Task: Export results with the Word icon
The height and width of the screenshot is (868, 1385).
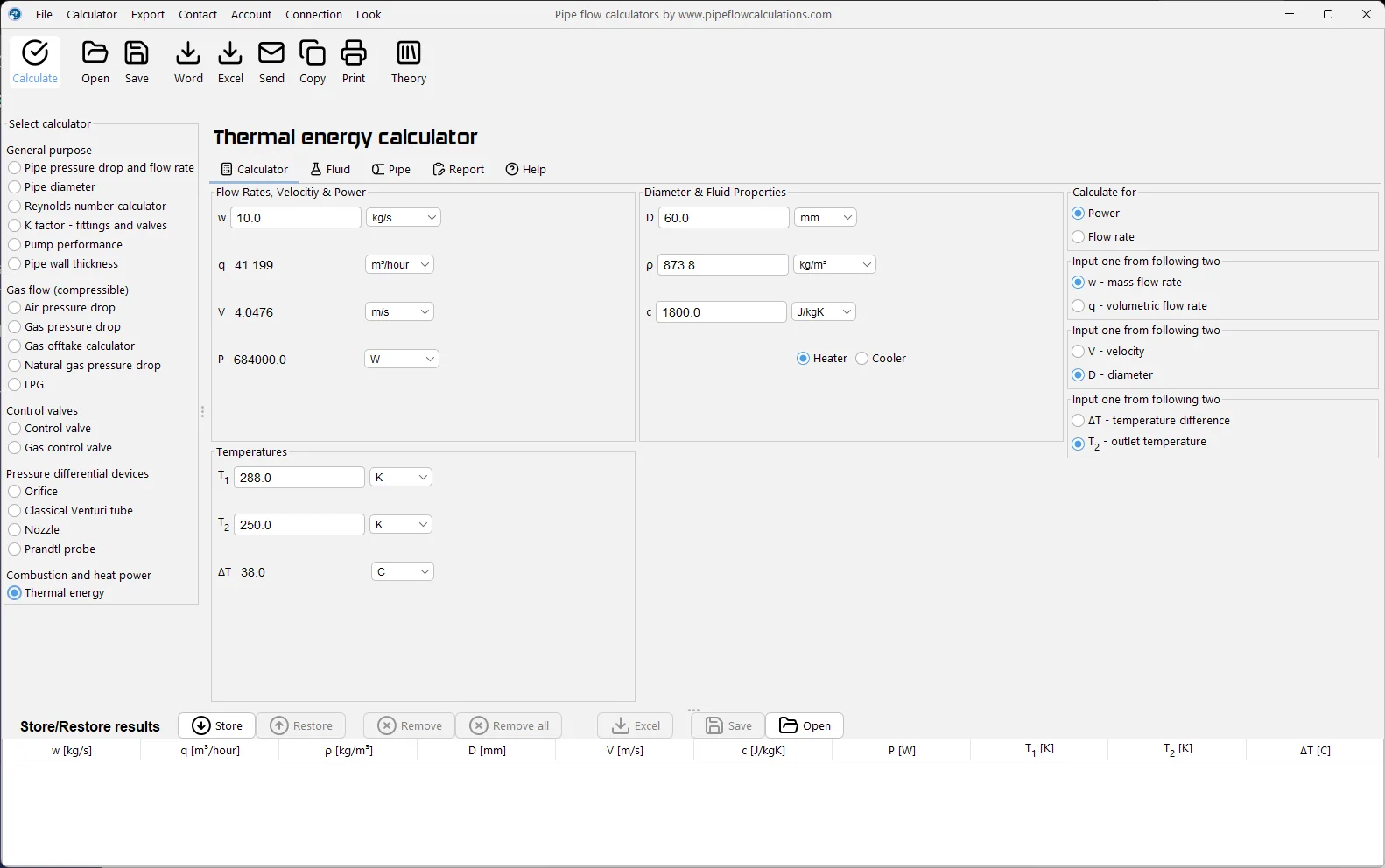Action: coord(188,61)
